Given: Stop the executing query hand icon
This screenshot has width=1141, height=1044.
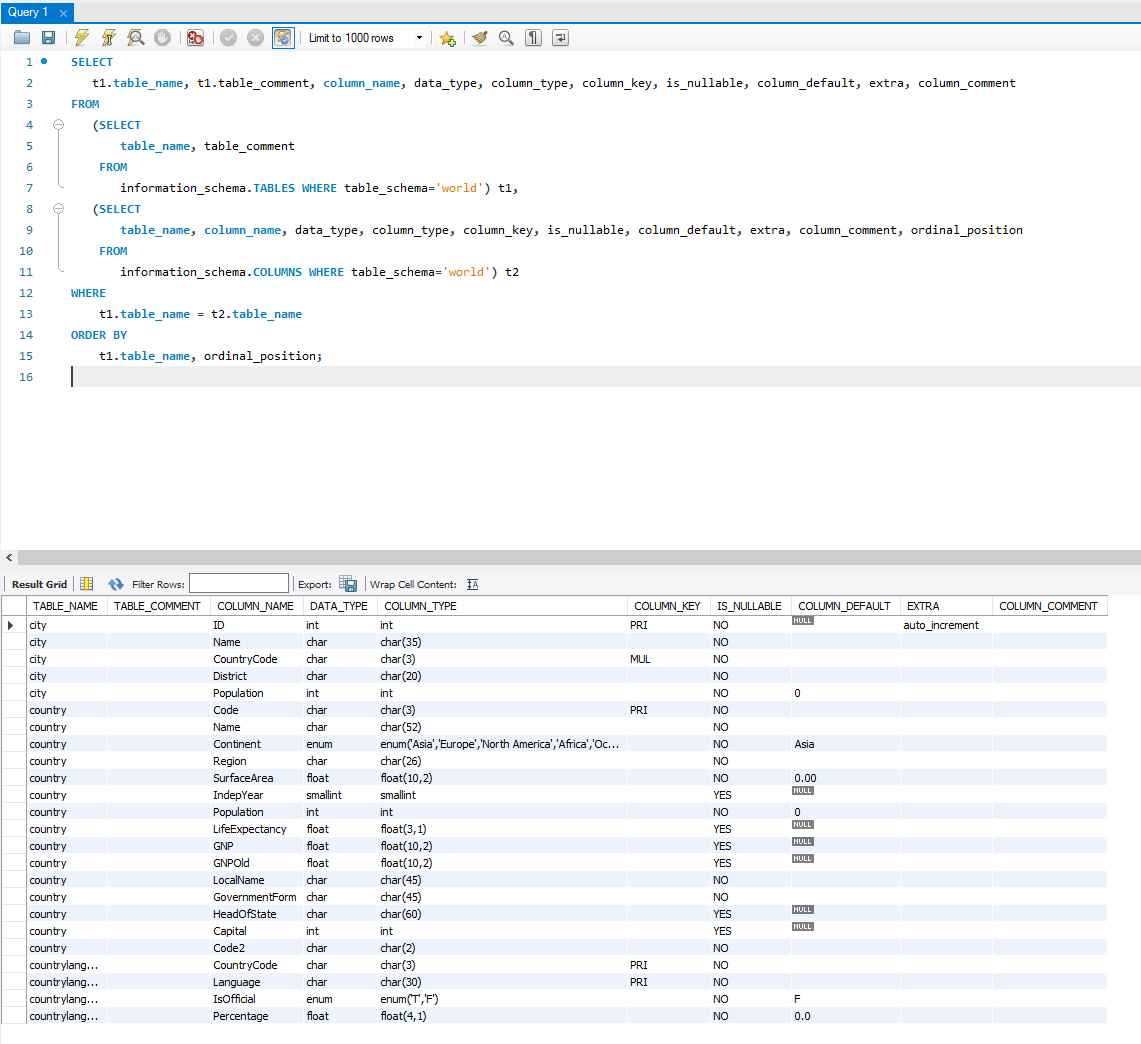Looking at the screenshot, I should (x=162, y=38).
